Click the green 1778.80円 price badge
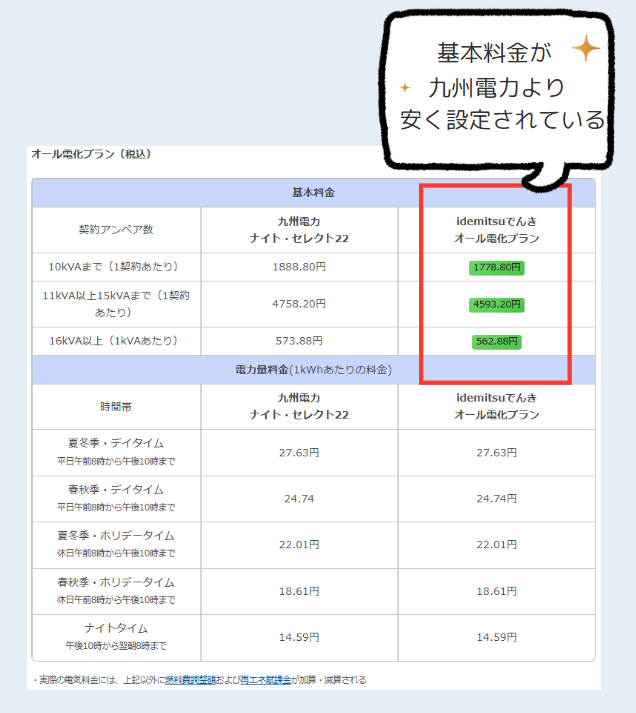Screen dimensions: 636x713 [496, 267]
